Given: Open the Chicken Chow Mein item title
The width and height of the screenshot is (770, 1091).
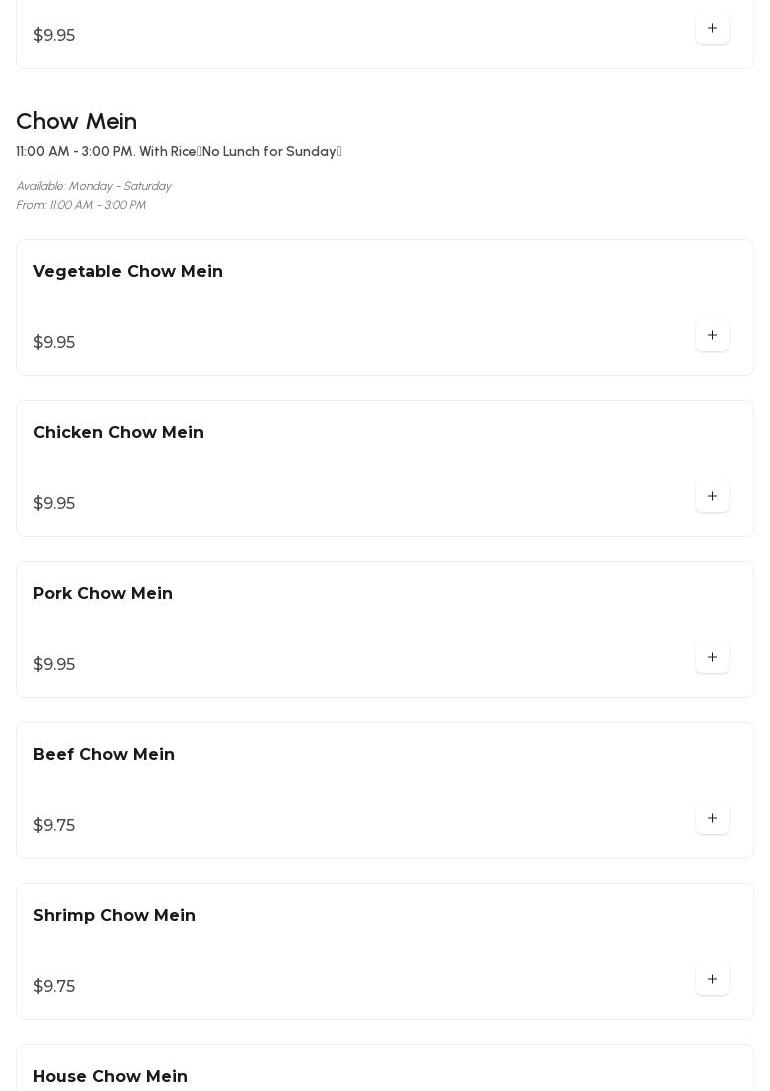Looking at the screenshot, I should (x=118, y=433).
